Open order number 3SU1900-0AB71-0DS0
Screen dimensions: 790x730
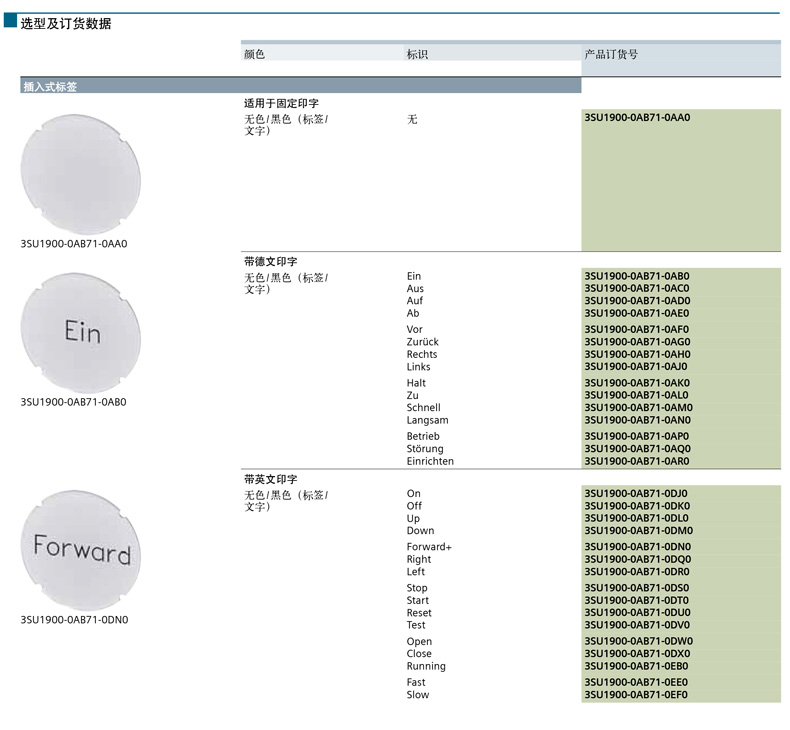pos(637,588)
